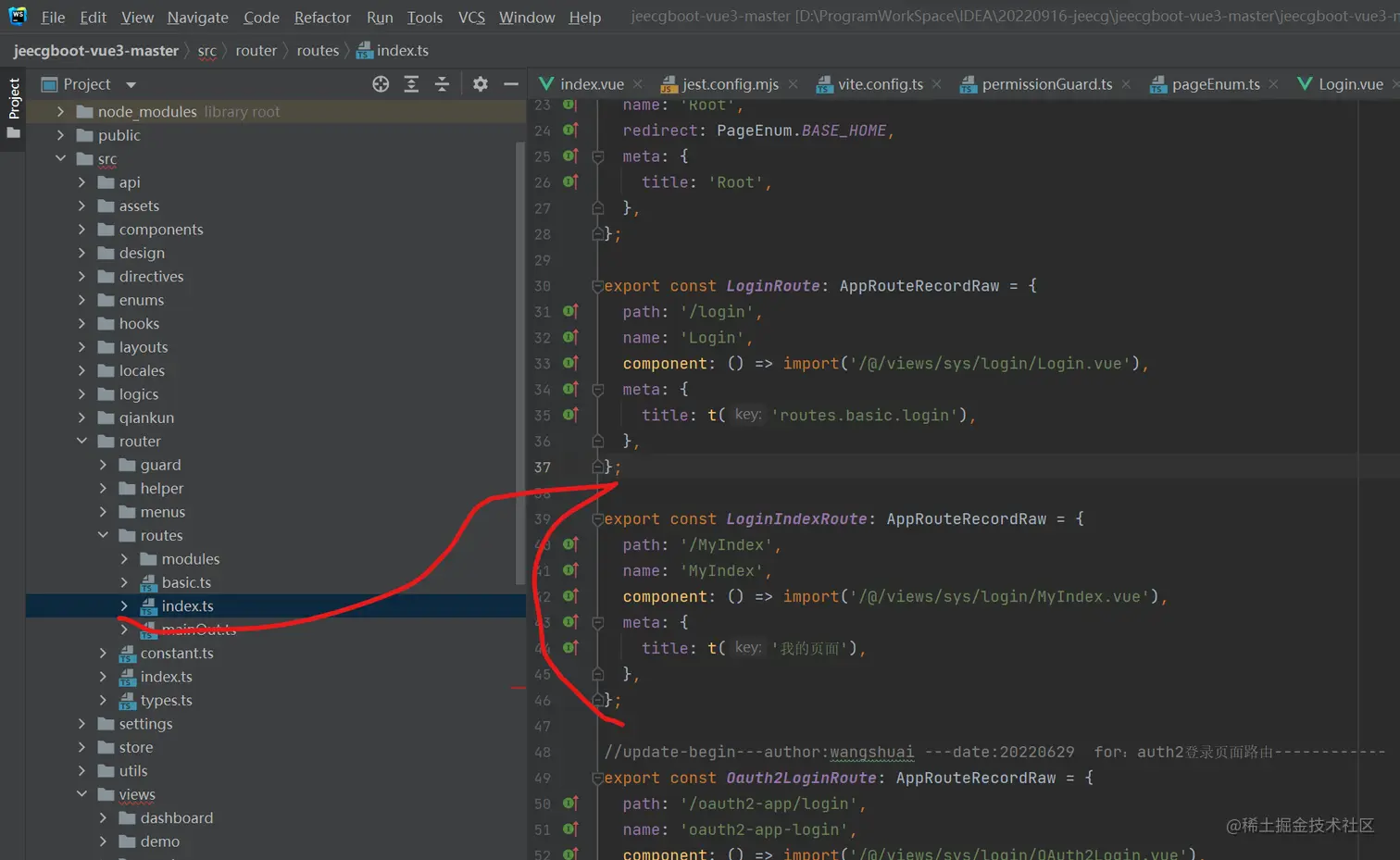Image resolution: width=1400 pixels, height=860 pixels.
Task: Fold the LoginIndexRoute block at line 39
Action: click(597, 519)
